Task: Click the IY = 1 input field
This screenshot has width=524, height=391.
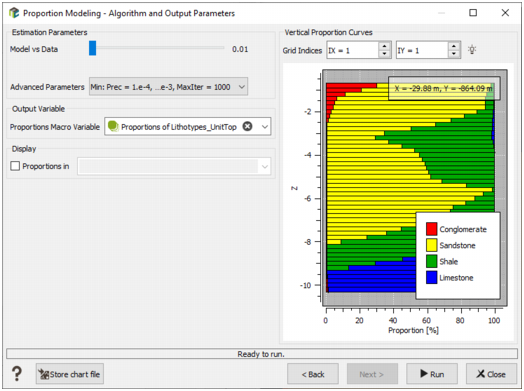Action: point(422,50)
